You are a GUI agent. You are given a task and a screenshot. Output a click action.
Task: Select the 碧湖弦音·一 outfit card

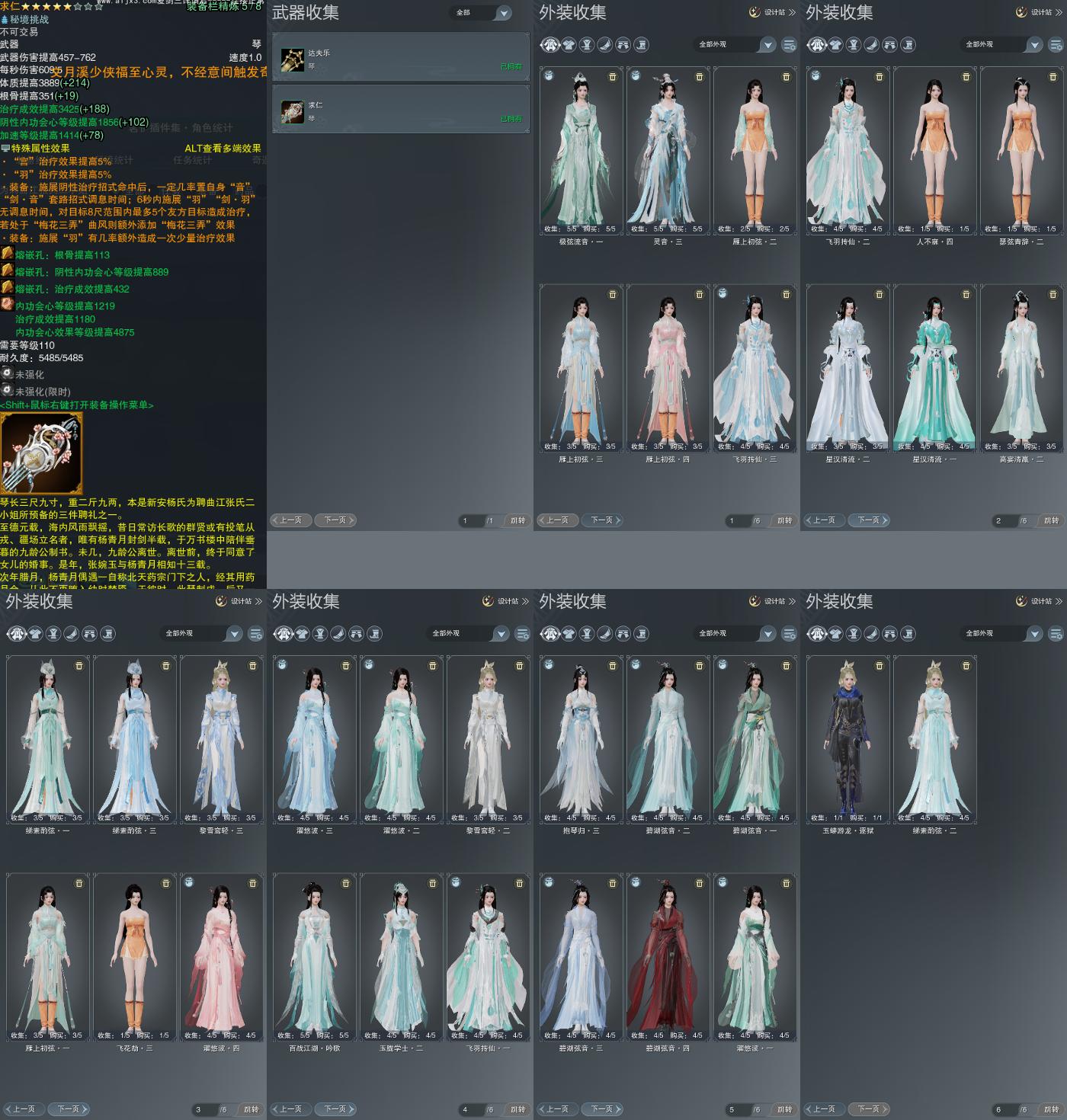[755, 740]
